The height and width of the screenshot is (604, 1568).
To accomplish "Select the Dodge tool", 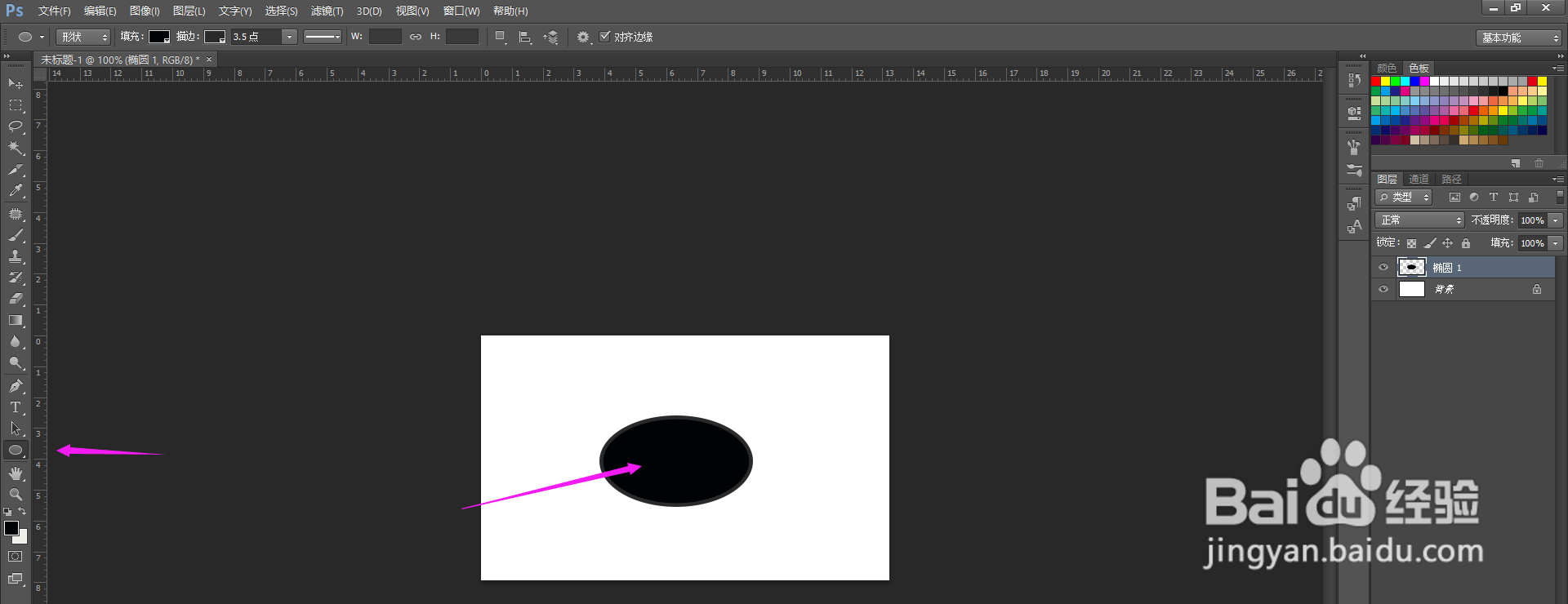I will click(16, 362).
